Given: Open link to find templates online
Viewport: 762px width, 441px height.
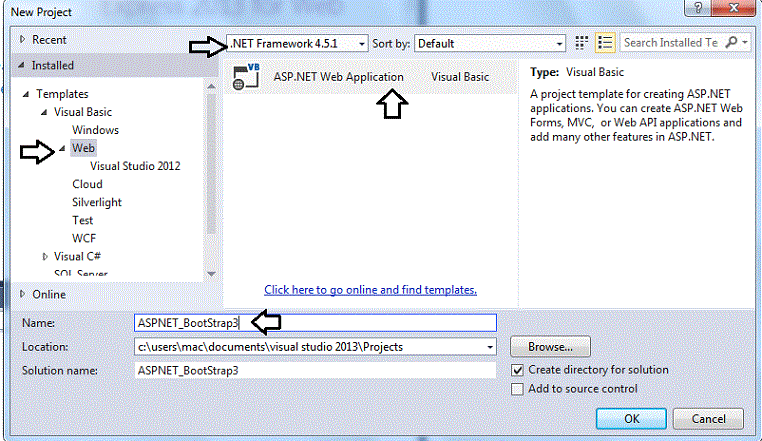Looking at the screenshot, I should tap(370, 290).
